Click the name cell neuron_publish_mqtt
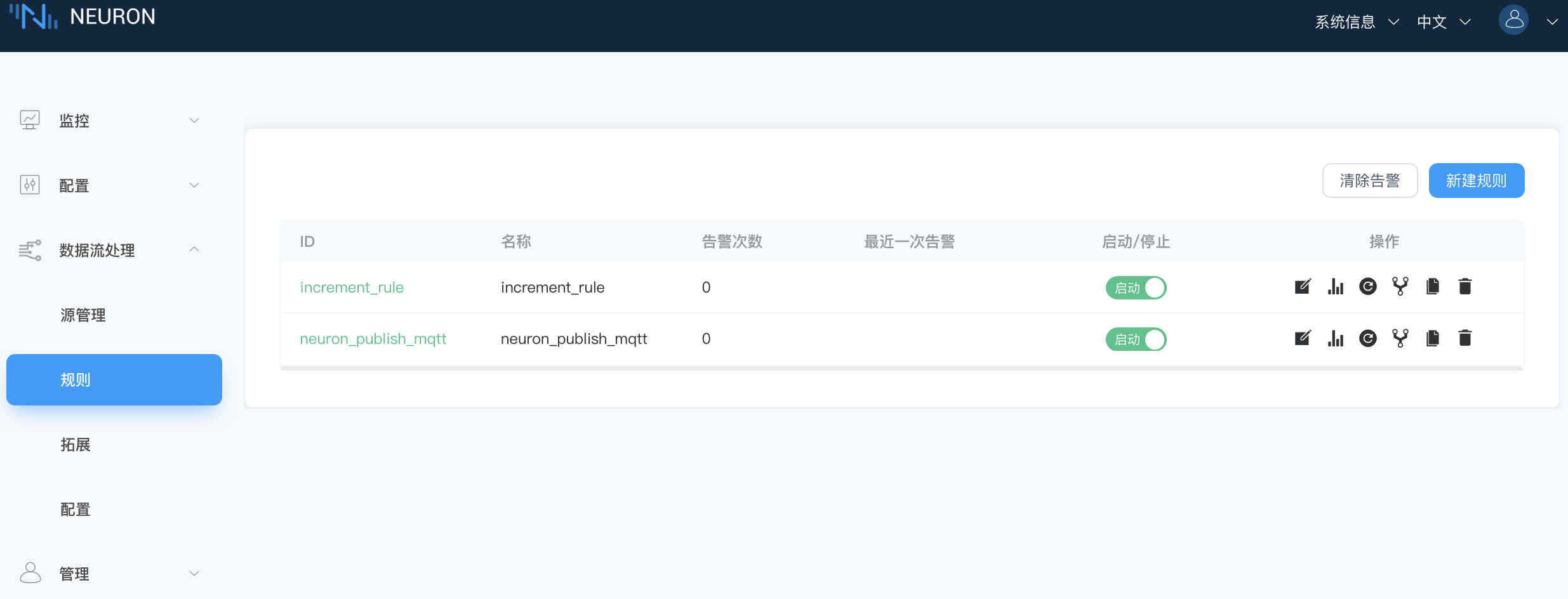 coord(574,339)
